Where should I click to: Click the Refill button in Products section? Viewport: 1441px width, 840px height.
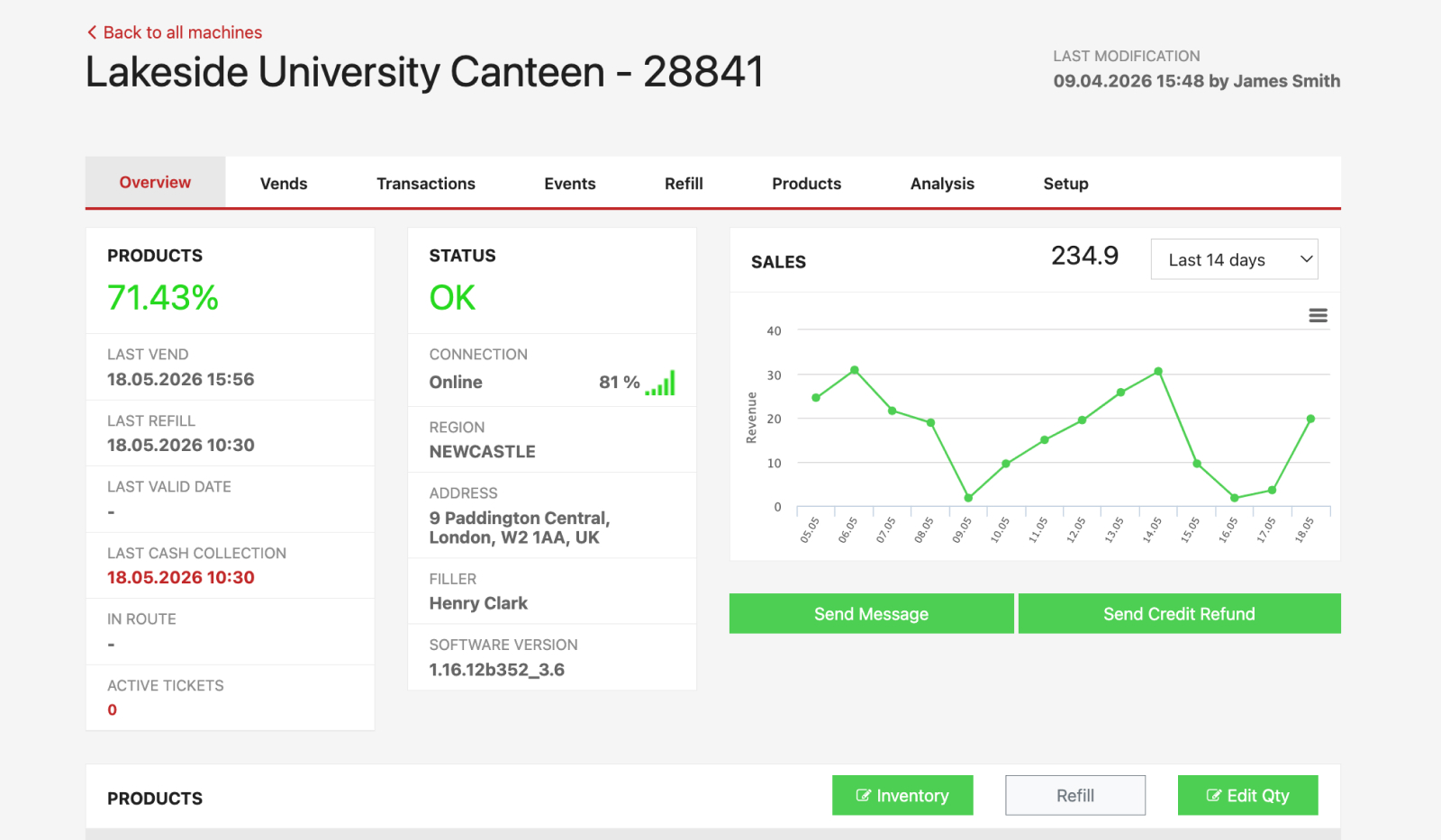click(x=1075, y=795)
